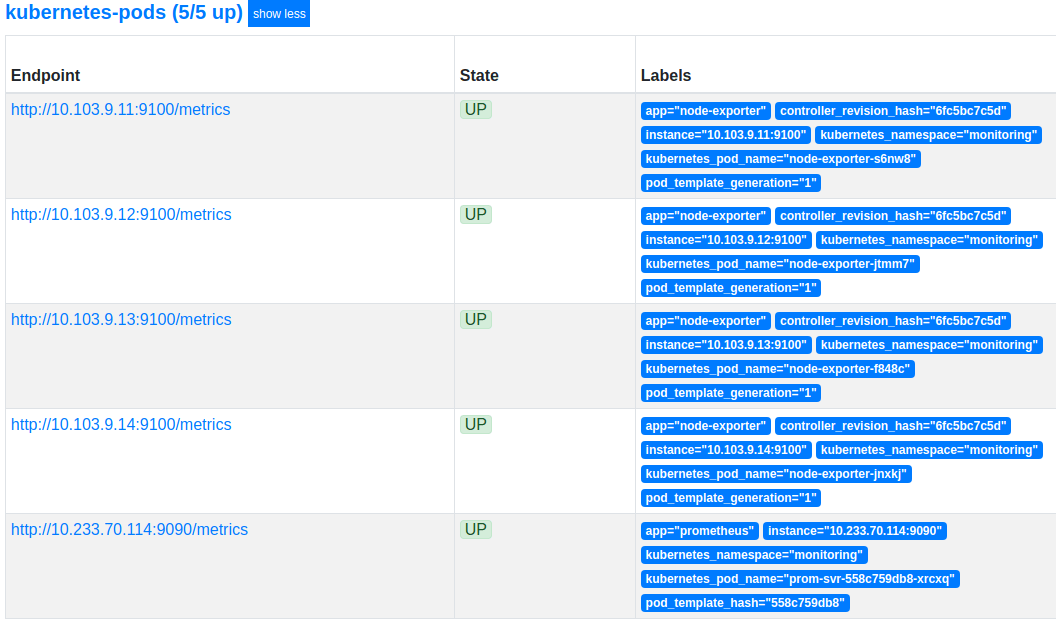1056x619 pixels.
Task: Open endpoint http://10.103.9.12:9100/metrics
Action: coord(121,214)
